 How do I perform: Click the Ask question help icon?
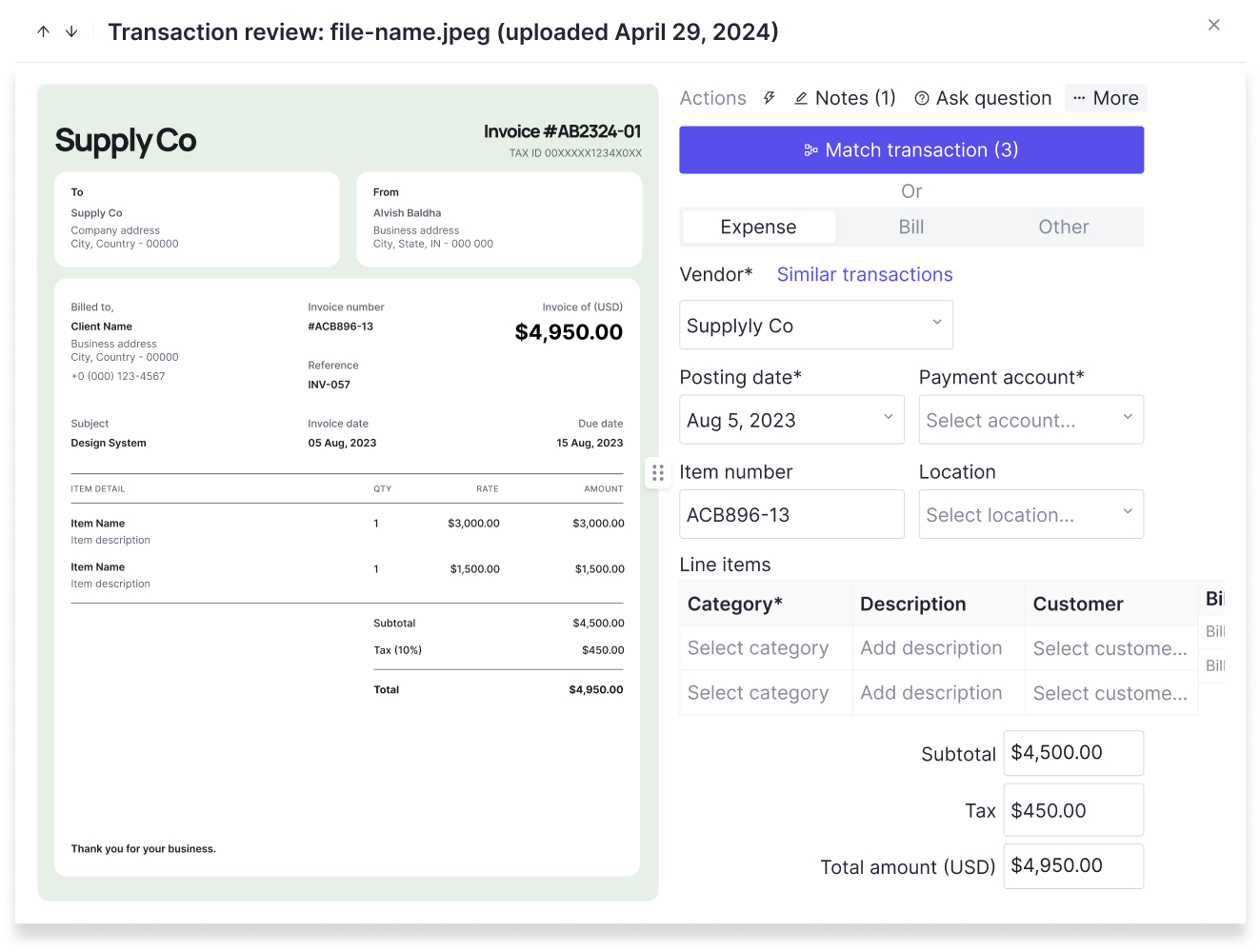pyautogui.click(x=921, y=97)
